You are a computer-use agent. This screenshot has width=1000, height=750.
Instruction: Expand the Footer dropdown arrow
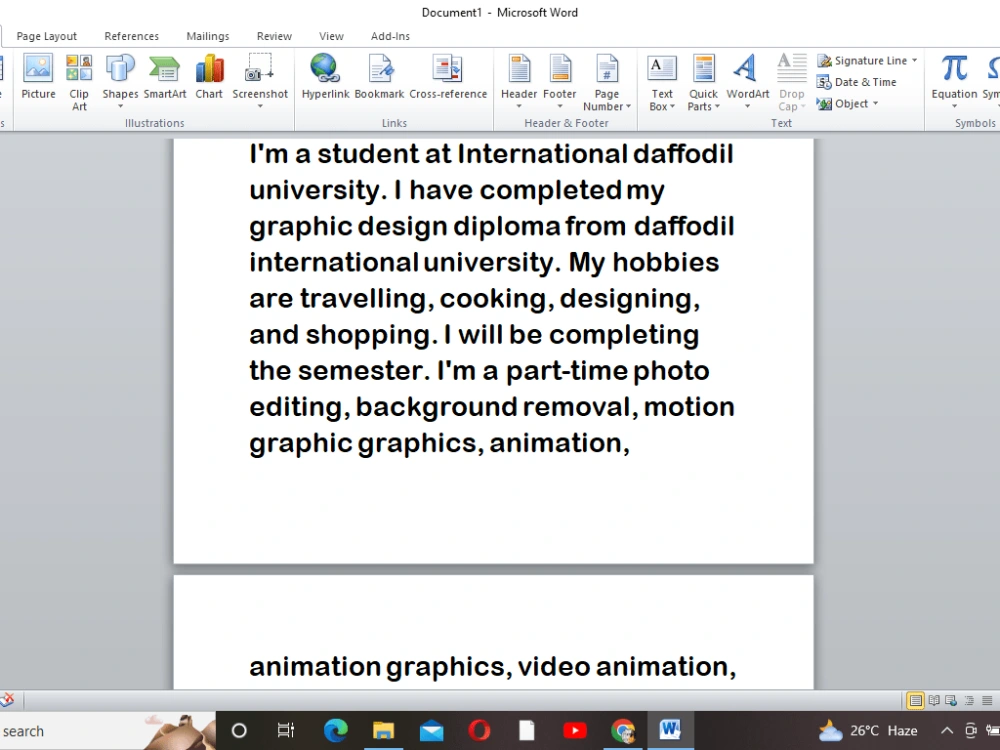tap(559, 107)
